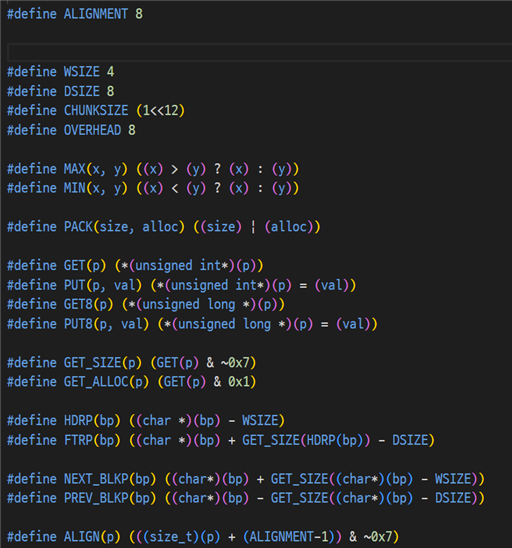
Task: Click the FTRP(bp) macro line
Action: pos(221,440)
